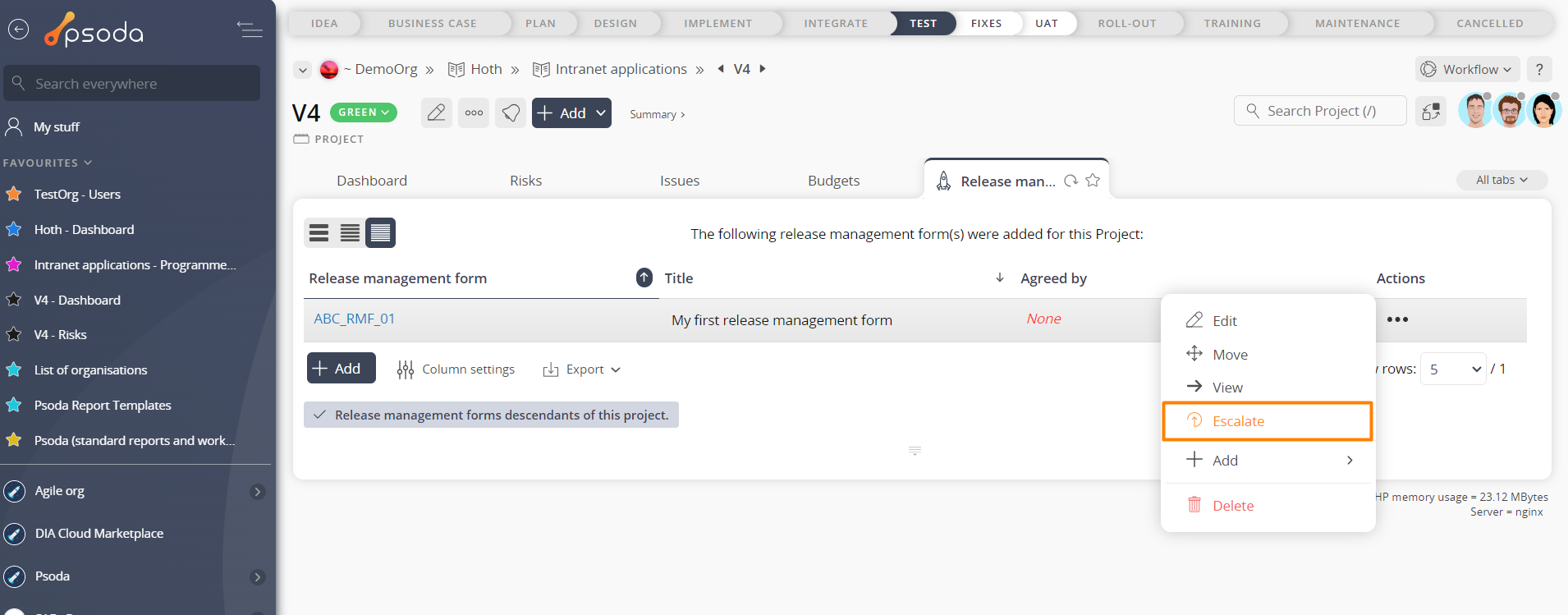Switch to the medium rows density view
The height and width of the screenshot is (615, 1568).
click(350, 233)
